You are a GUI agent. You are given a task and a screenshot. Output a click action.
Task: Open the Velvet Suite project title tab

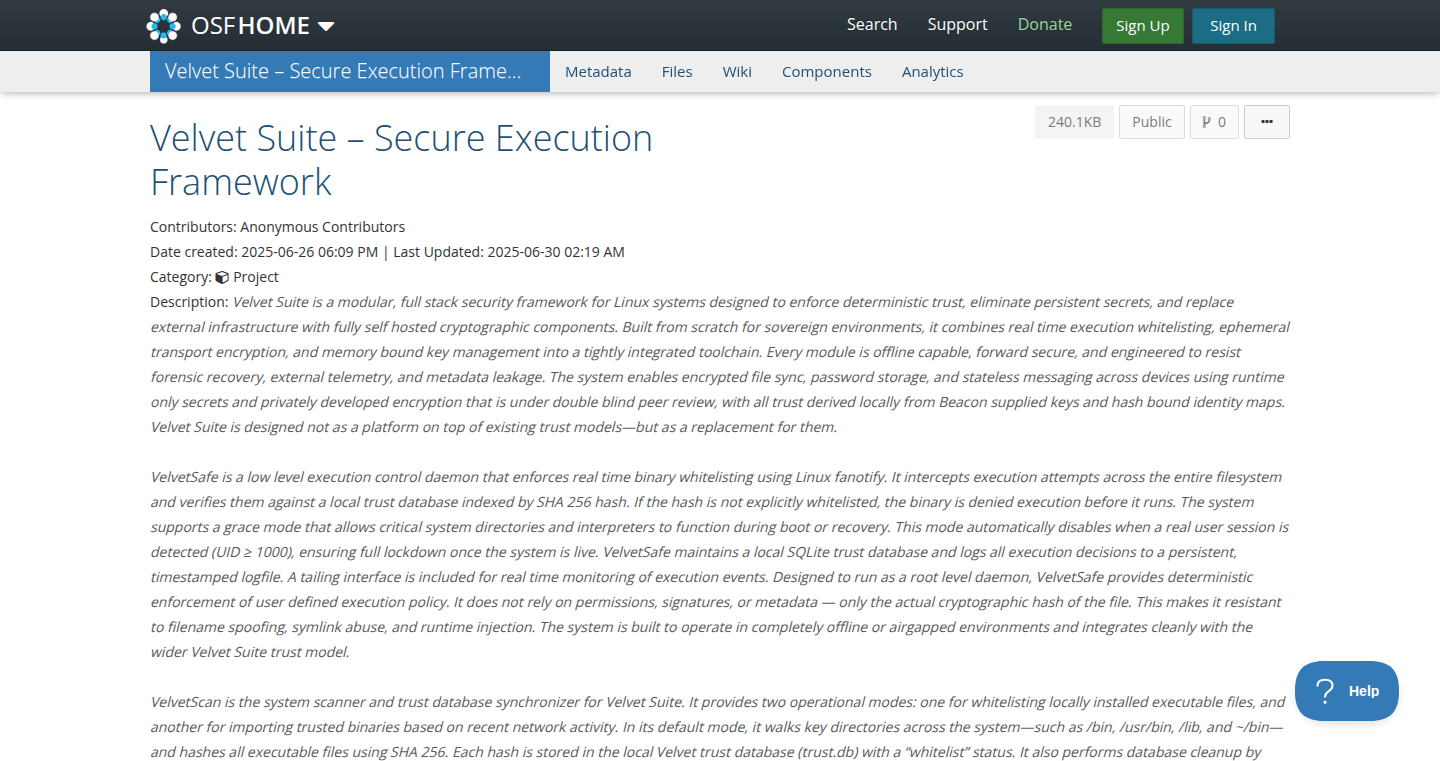350,72
